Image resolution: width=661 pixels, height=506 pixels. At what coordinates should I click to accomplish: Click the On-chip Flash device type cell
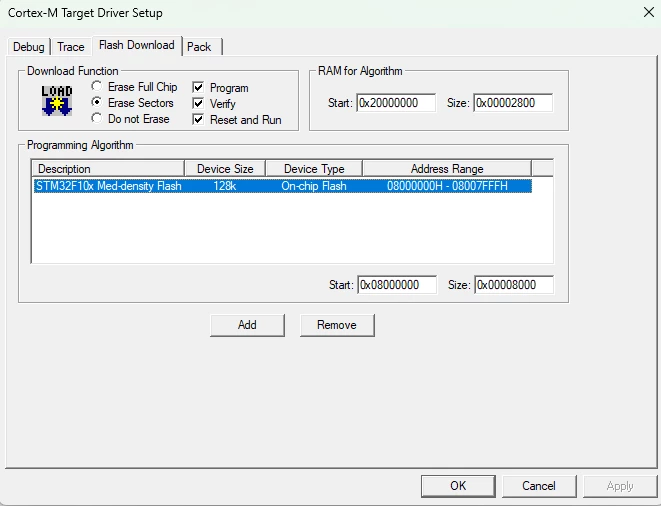(x=314, y=186)
